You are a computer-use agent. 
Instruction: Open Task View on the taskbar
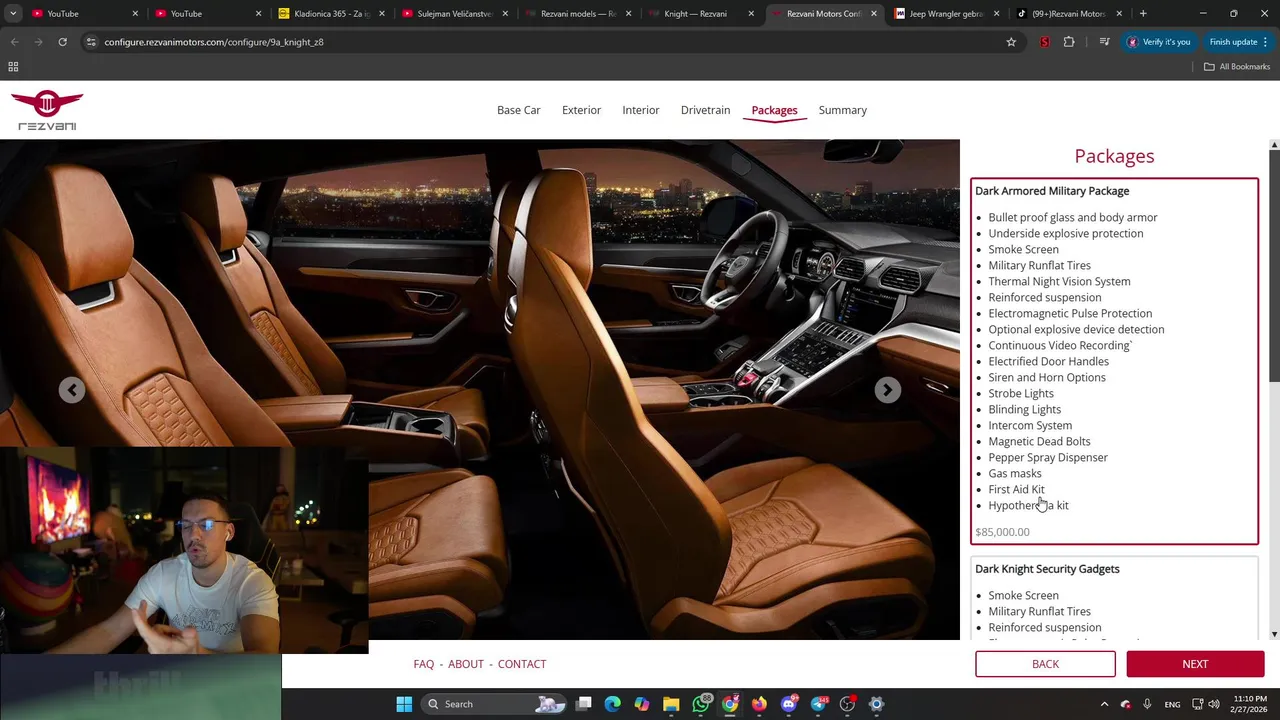pos(584,704)
